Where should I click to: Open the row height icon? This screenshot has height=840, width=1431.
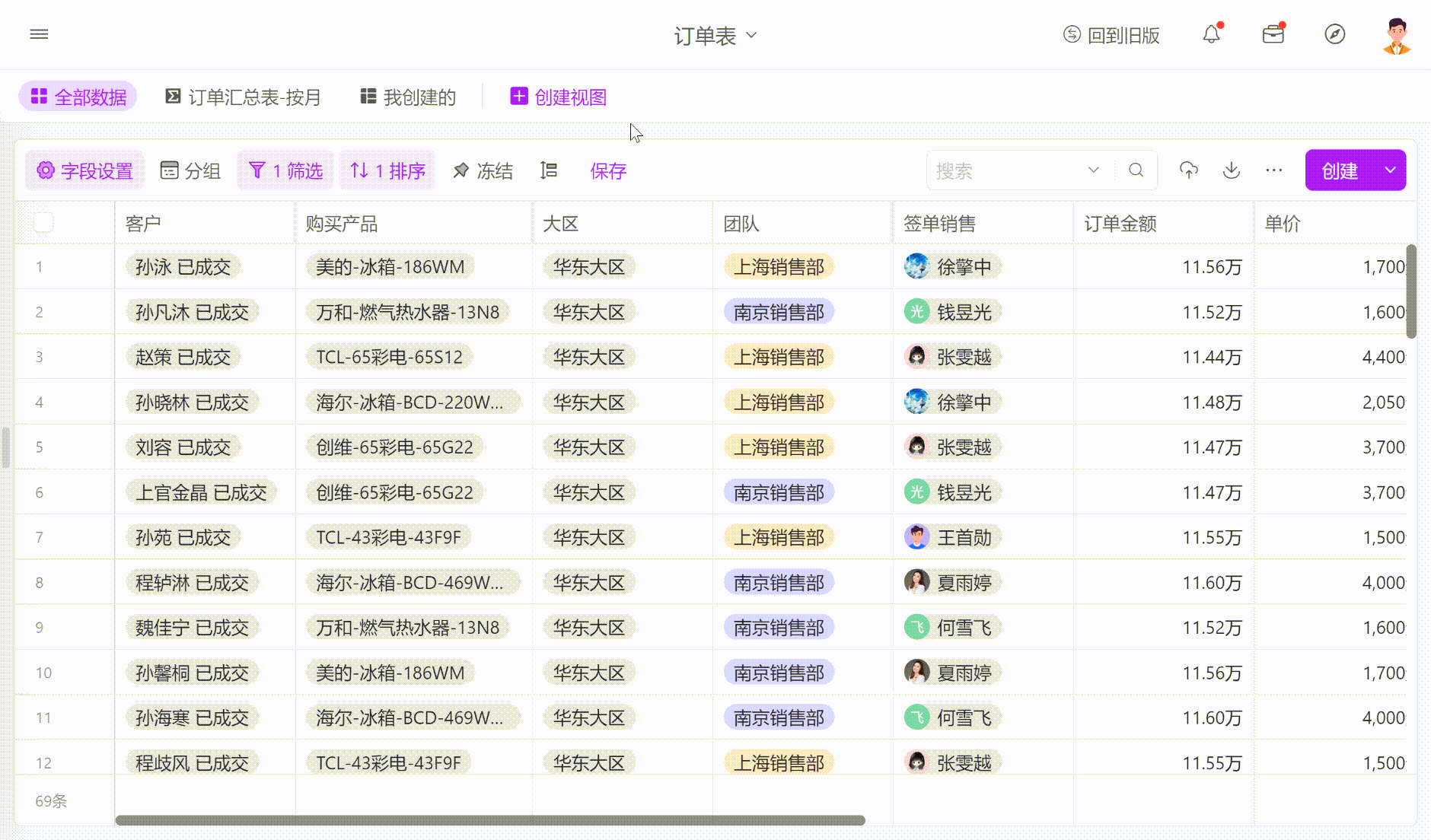pos(549,170)
